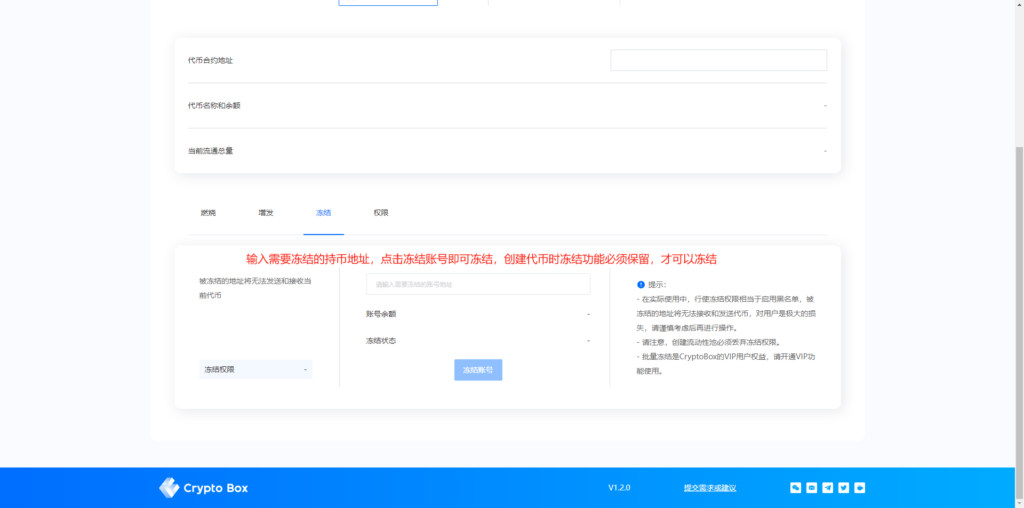Click the Twitter bird icon
Viewport: 1024px width, 508px height.
click(x=844, y=488)
